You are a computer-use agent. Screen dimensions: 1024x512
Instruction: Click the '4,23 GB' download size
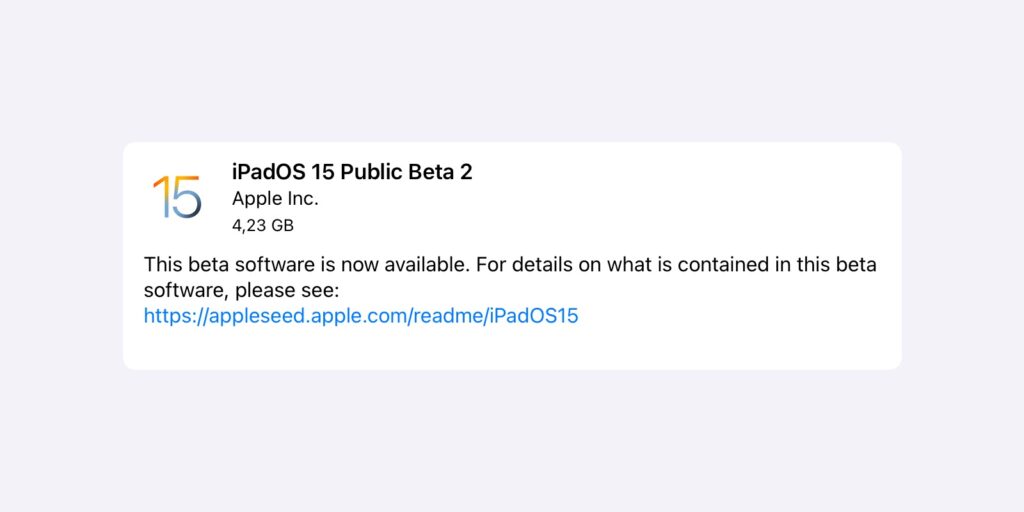pyautogui.click(x=263, y=225)
